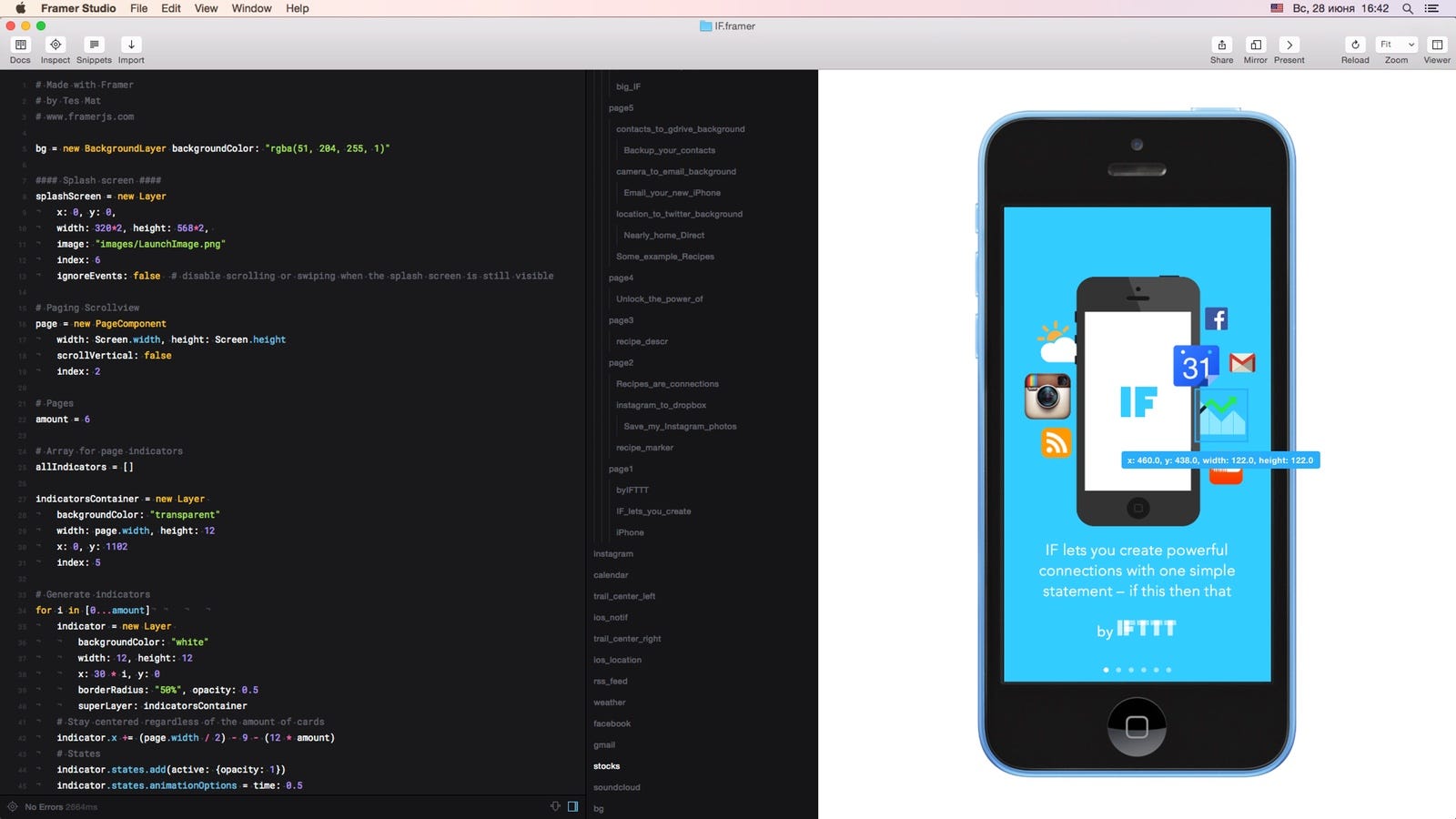This screenshot has width=1456, height=819.
Task: Open the View menu
Action: pyautogui.click(x=207, y=8)
